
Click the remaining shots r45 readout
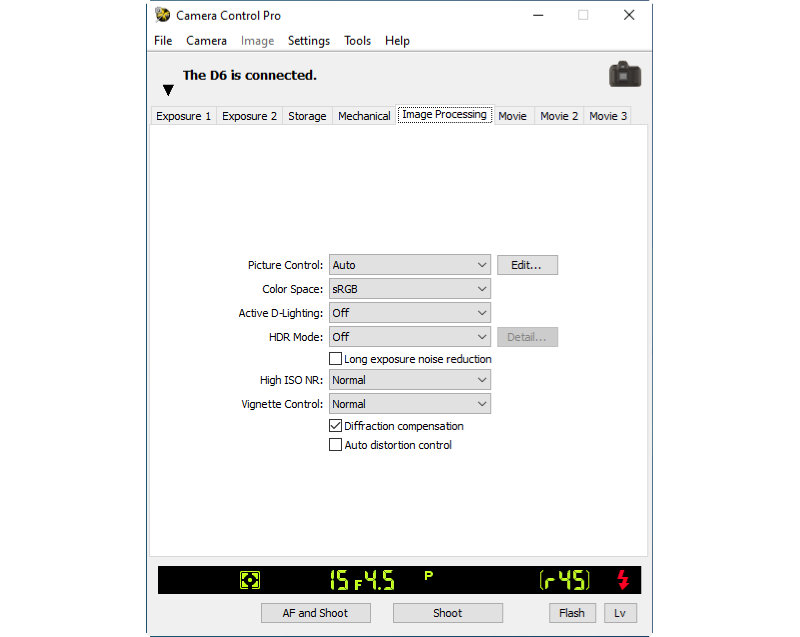(565, 580)
